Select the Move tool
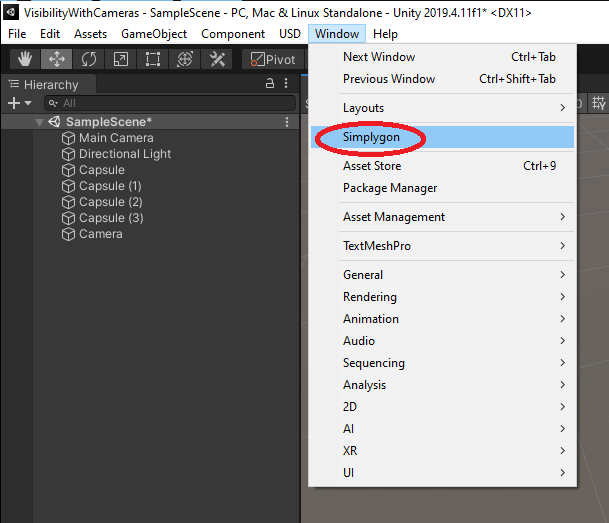Screen dimensions: 609x523 [x=55, y=60]
